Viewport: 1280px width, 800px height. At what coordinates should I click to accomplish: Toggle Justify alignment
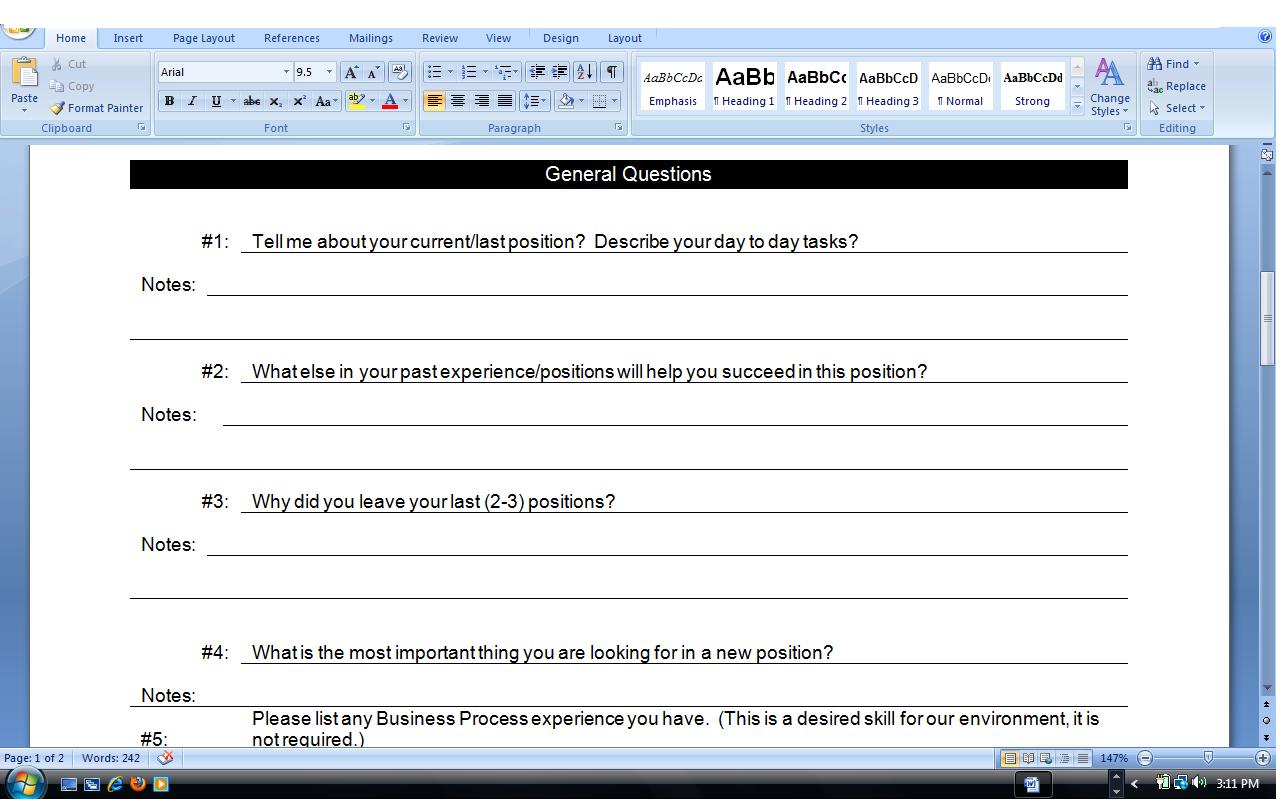pyautogui.click(x=505, y=101)
